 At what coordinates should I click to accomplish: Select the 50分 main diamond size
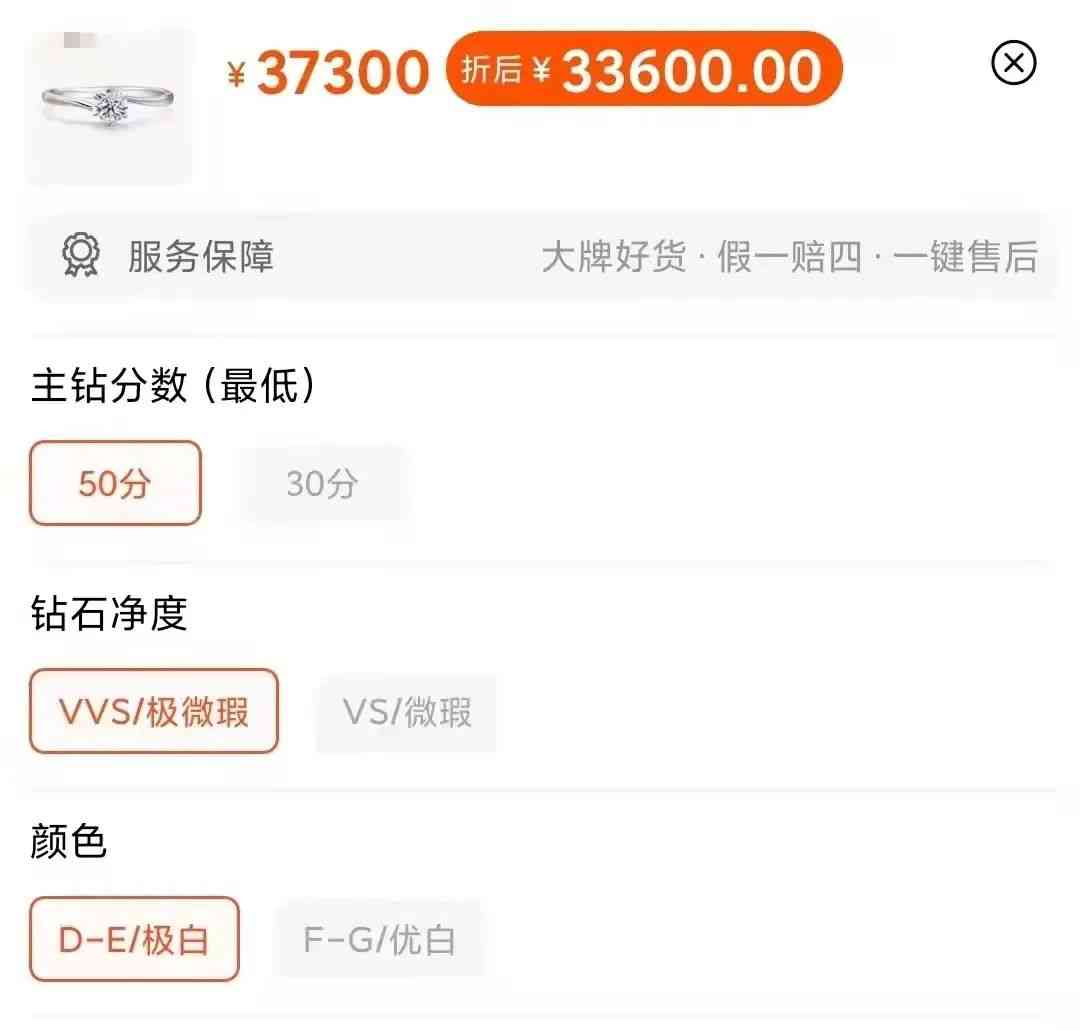click(115, 484)
